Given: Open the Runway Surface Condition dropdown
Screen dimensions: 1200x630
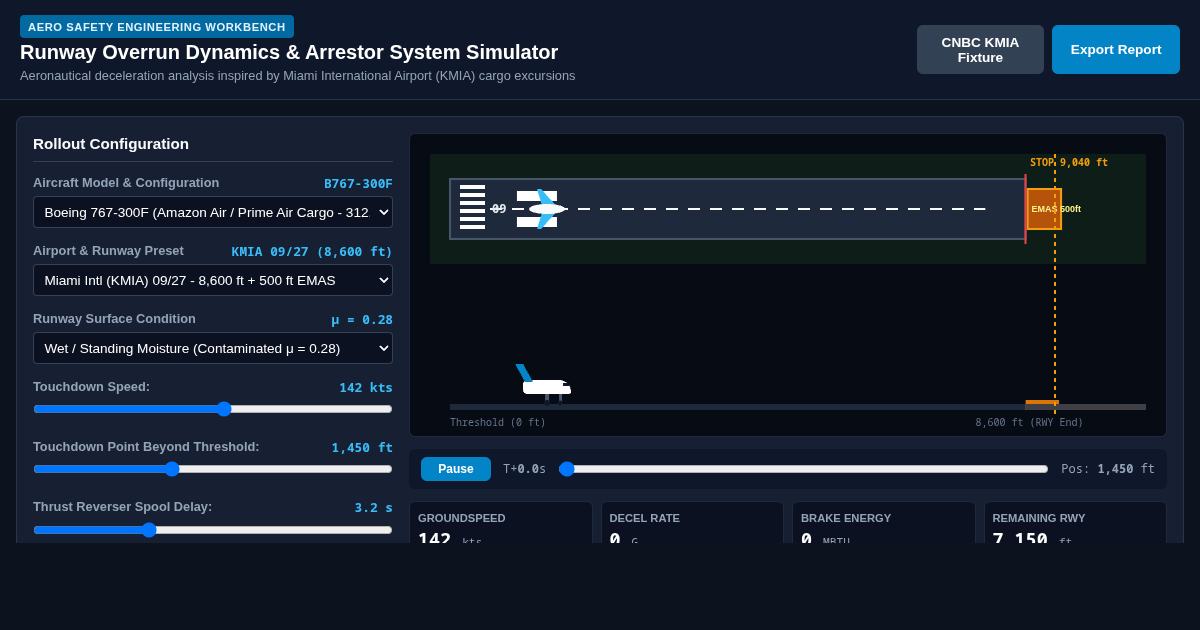Looking at the screenshot, I should [213, 348].
